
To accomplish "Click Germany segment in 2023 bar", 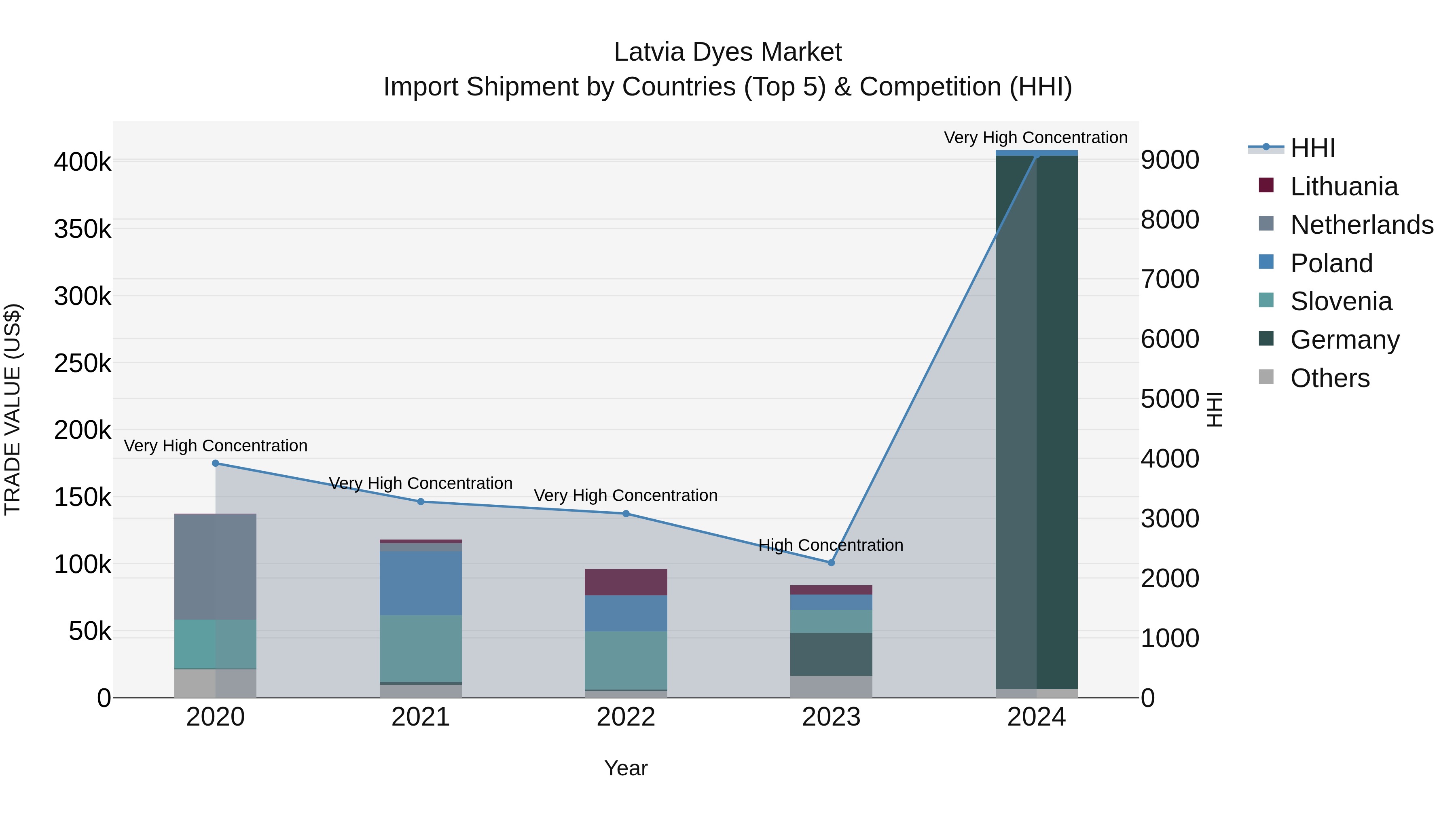I will pos(831,654).
